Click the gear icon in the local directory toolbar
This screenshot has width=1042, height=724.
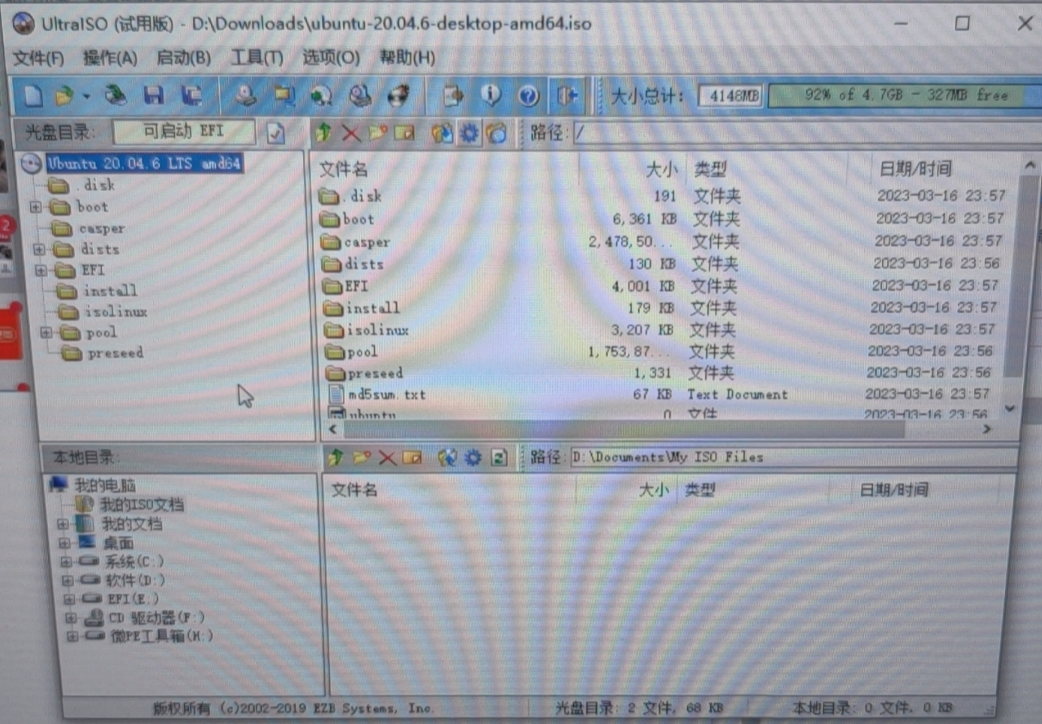[472, 457]
